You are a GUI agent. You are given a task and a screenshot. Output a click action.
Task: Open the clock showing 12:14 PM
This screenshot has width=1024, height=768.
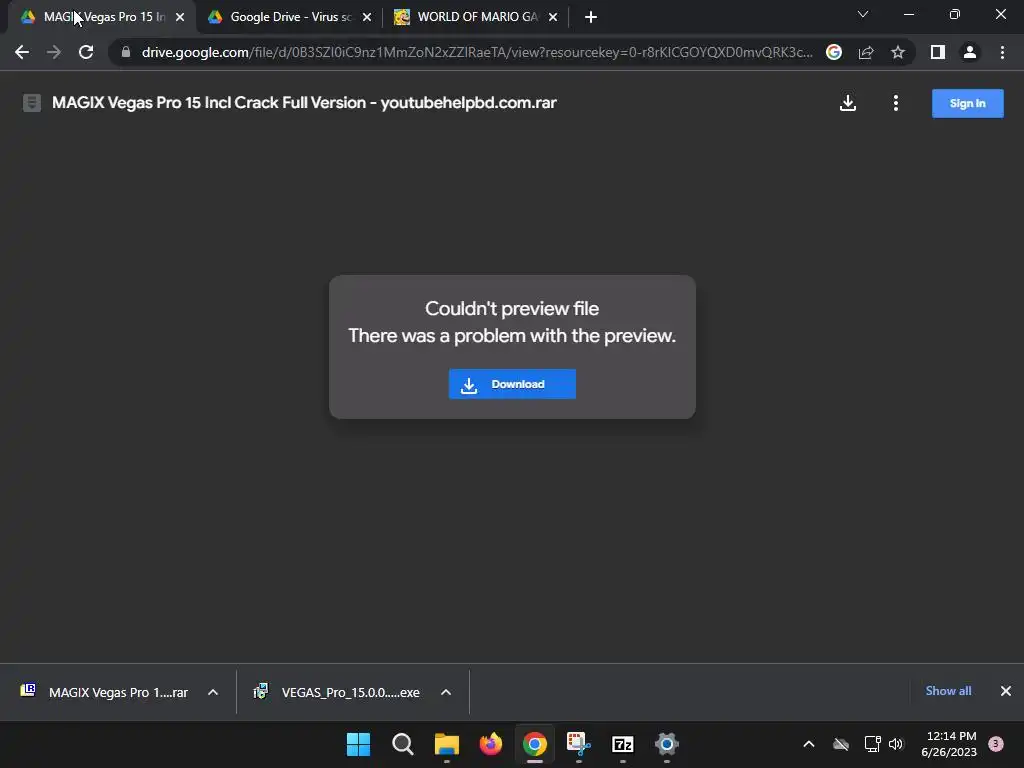pos(949,744)
